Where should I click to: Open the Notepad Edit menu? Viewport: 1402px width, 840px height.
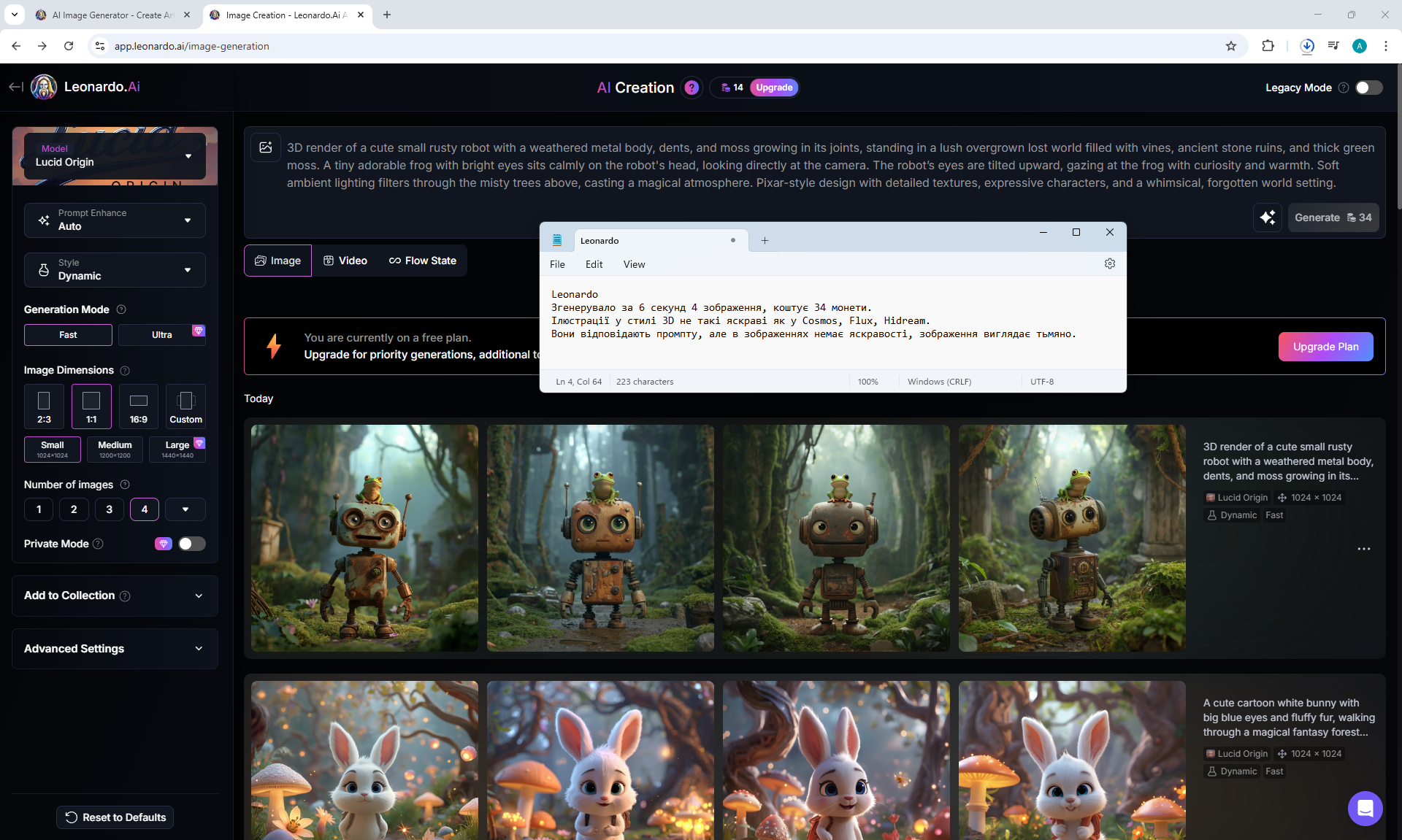[x=594, y=264]
